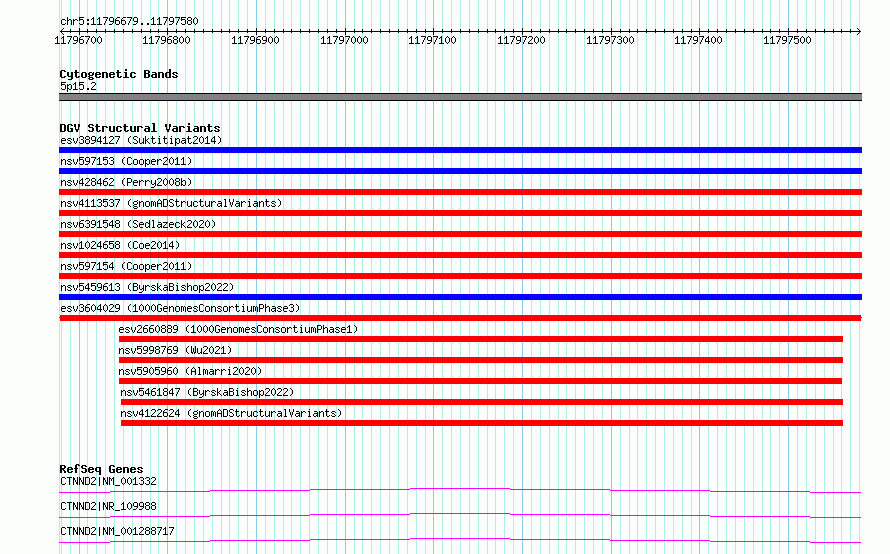Open the CTNND2|NM_001288717 gene label

[117, 531]
